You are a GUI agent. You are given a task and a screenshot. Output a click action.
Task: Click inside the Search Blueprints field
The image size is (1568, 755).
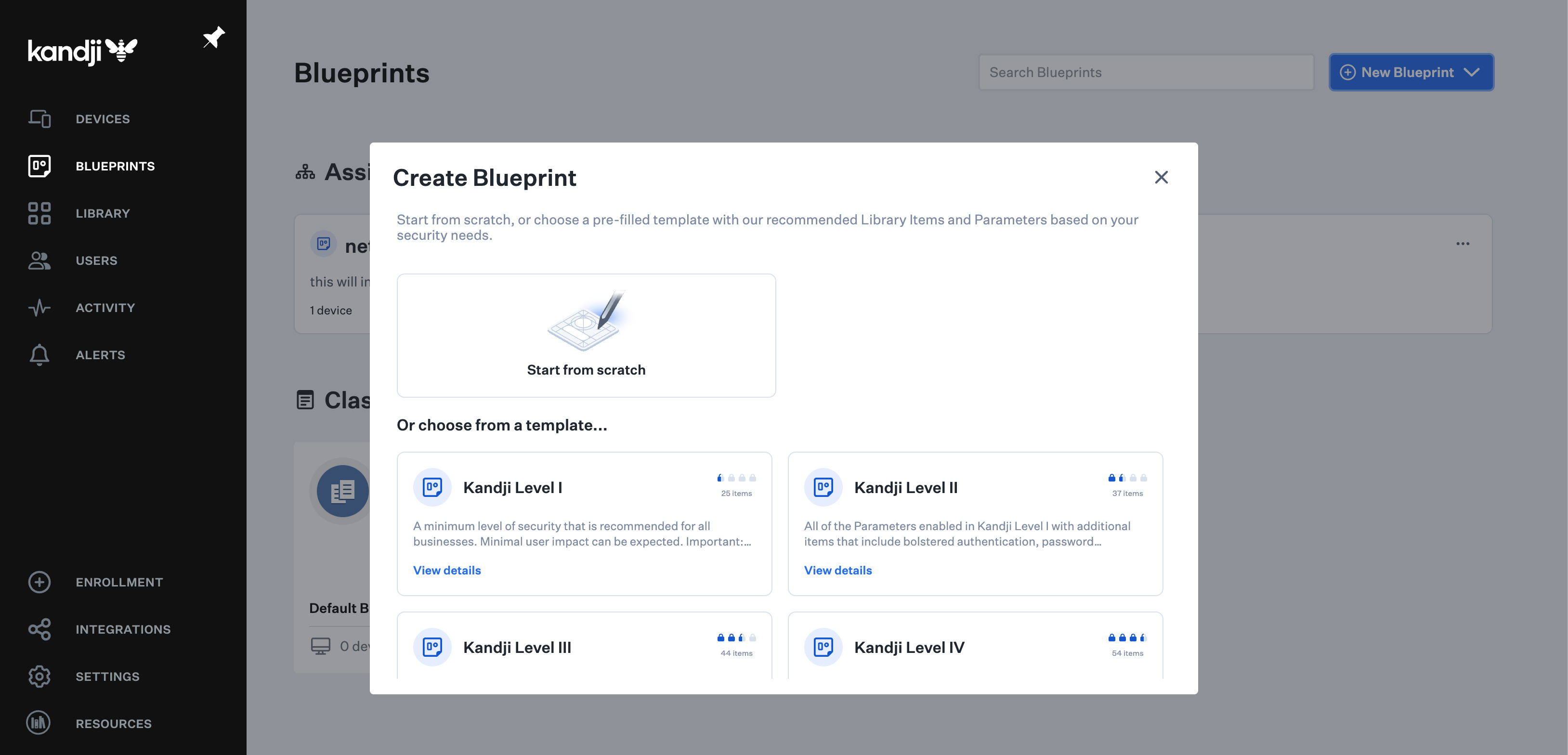1146,72
